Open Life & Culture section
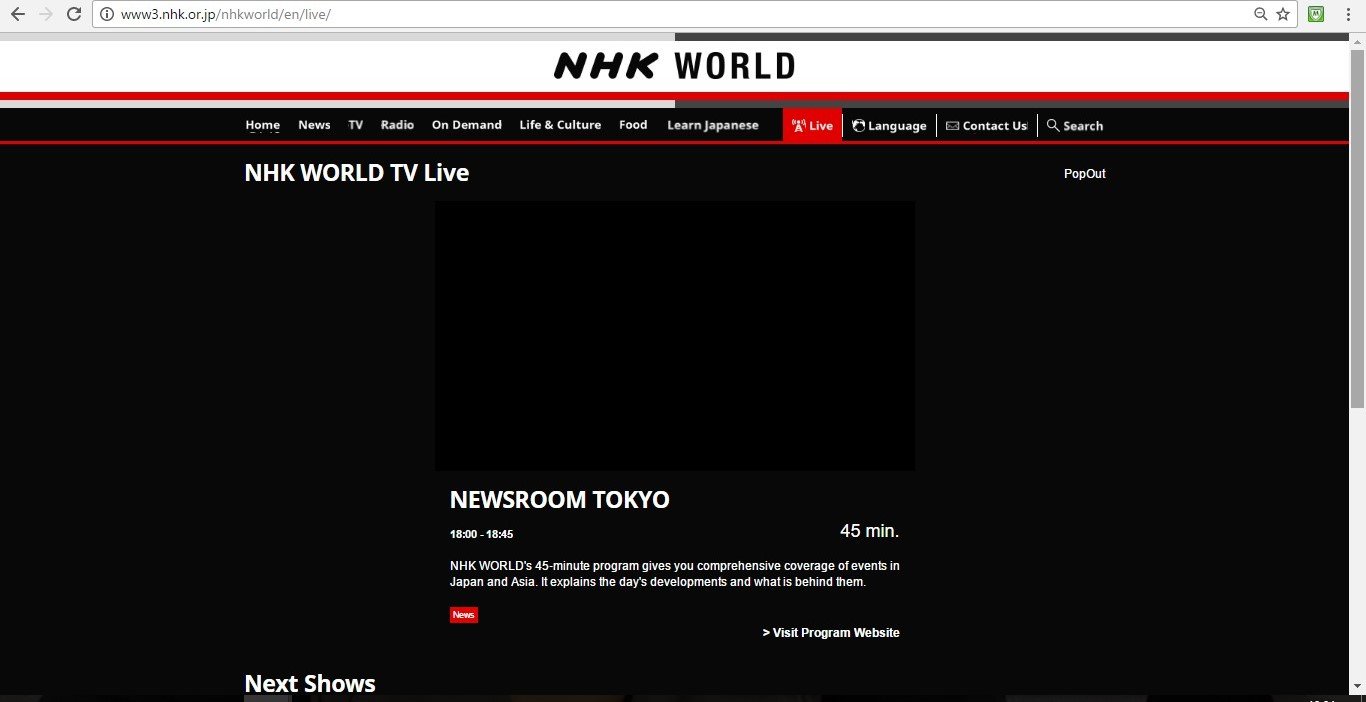The image size is (1366, 702). (x=560, y=125)
